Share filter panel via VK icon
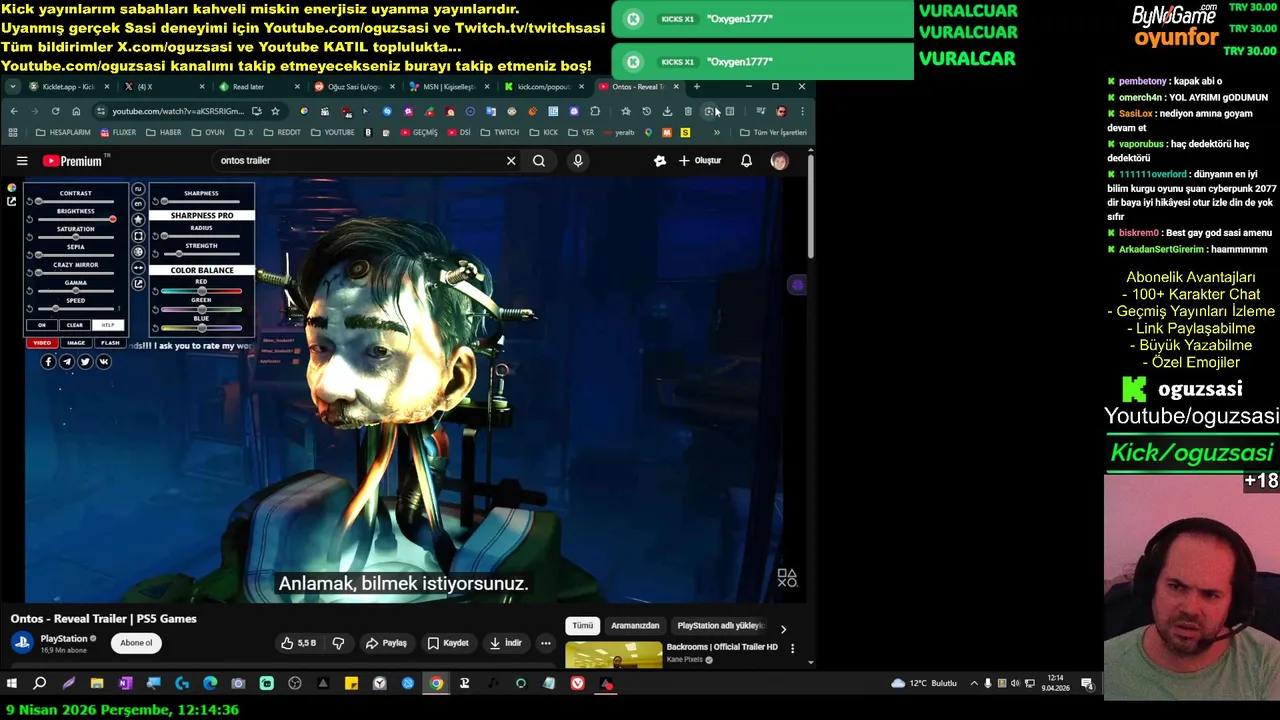This screenshot has height=720, width=1280. click(x=104, y=362)
